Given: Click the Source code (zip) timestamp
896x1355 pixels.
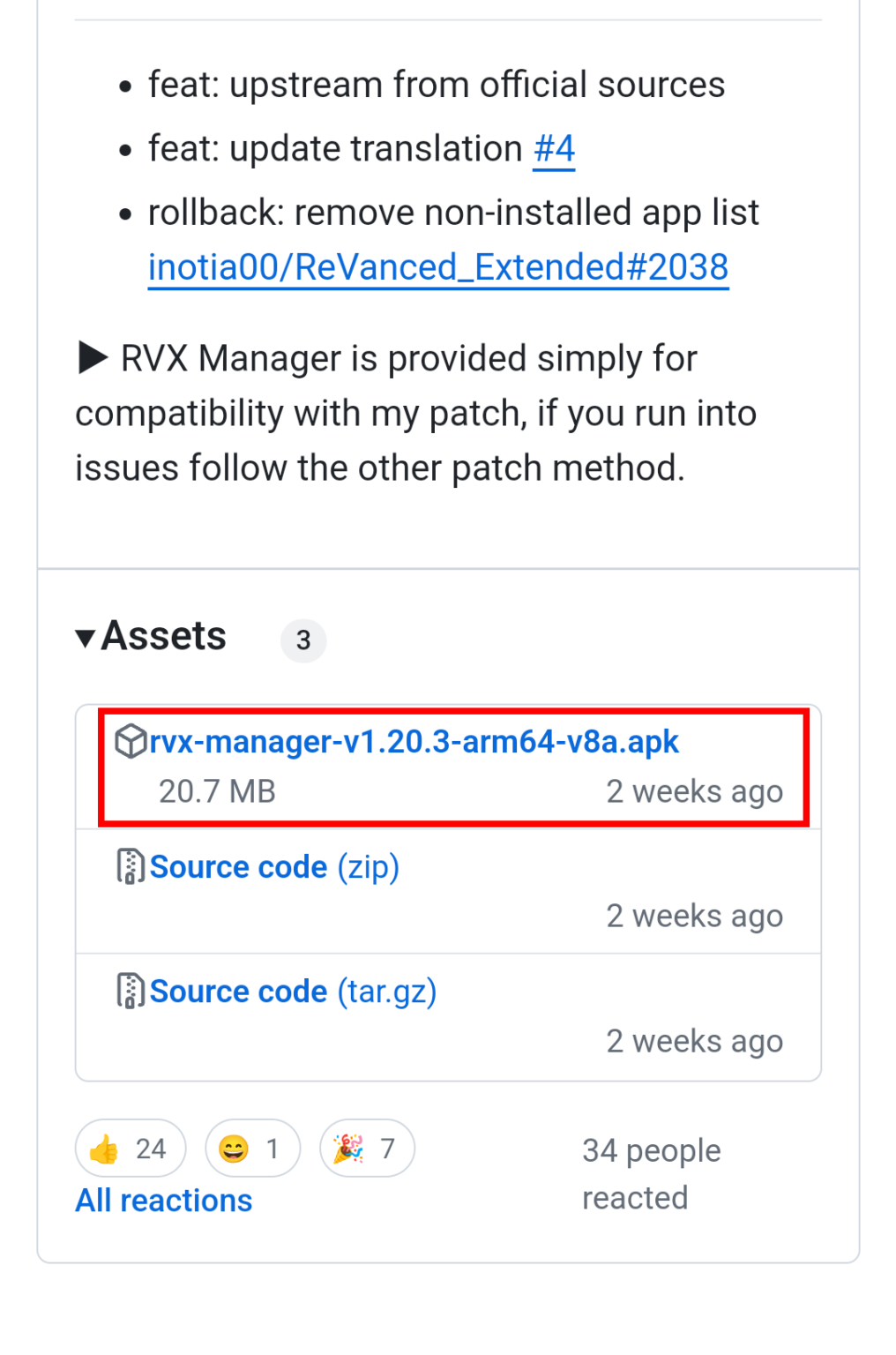Looking at the screenshot, I should pos(694,916).
